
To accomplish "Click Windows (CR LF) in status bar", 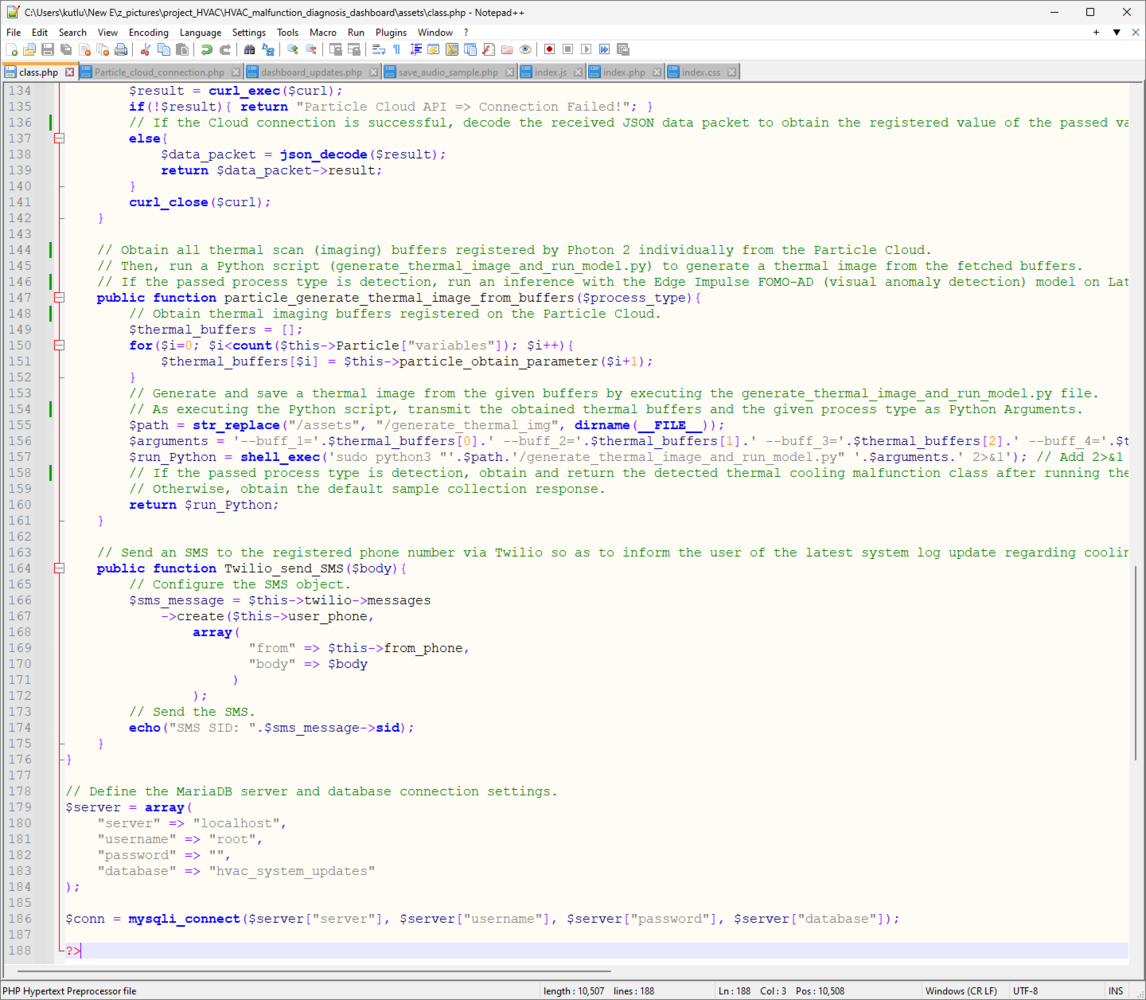I will 959,991.
